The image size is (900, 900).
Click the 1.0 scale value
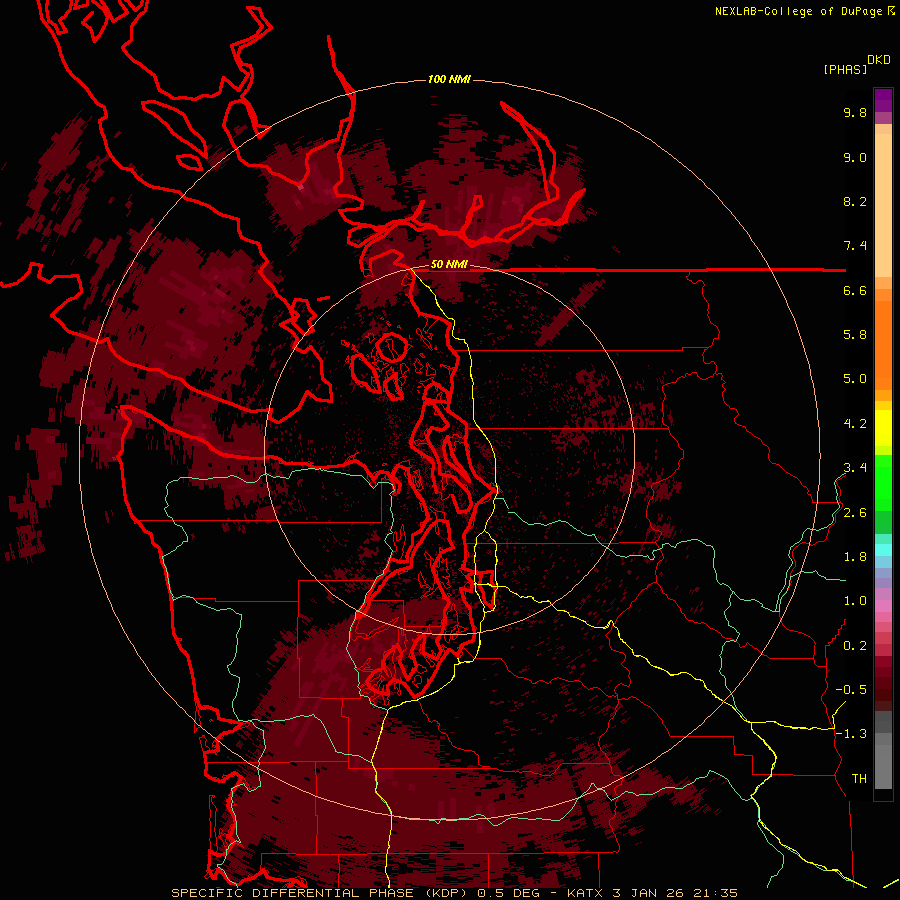coord(855,601)
